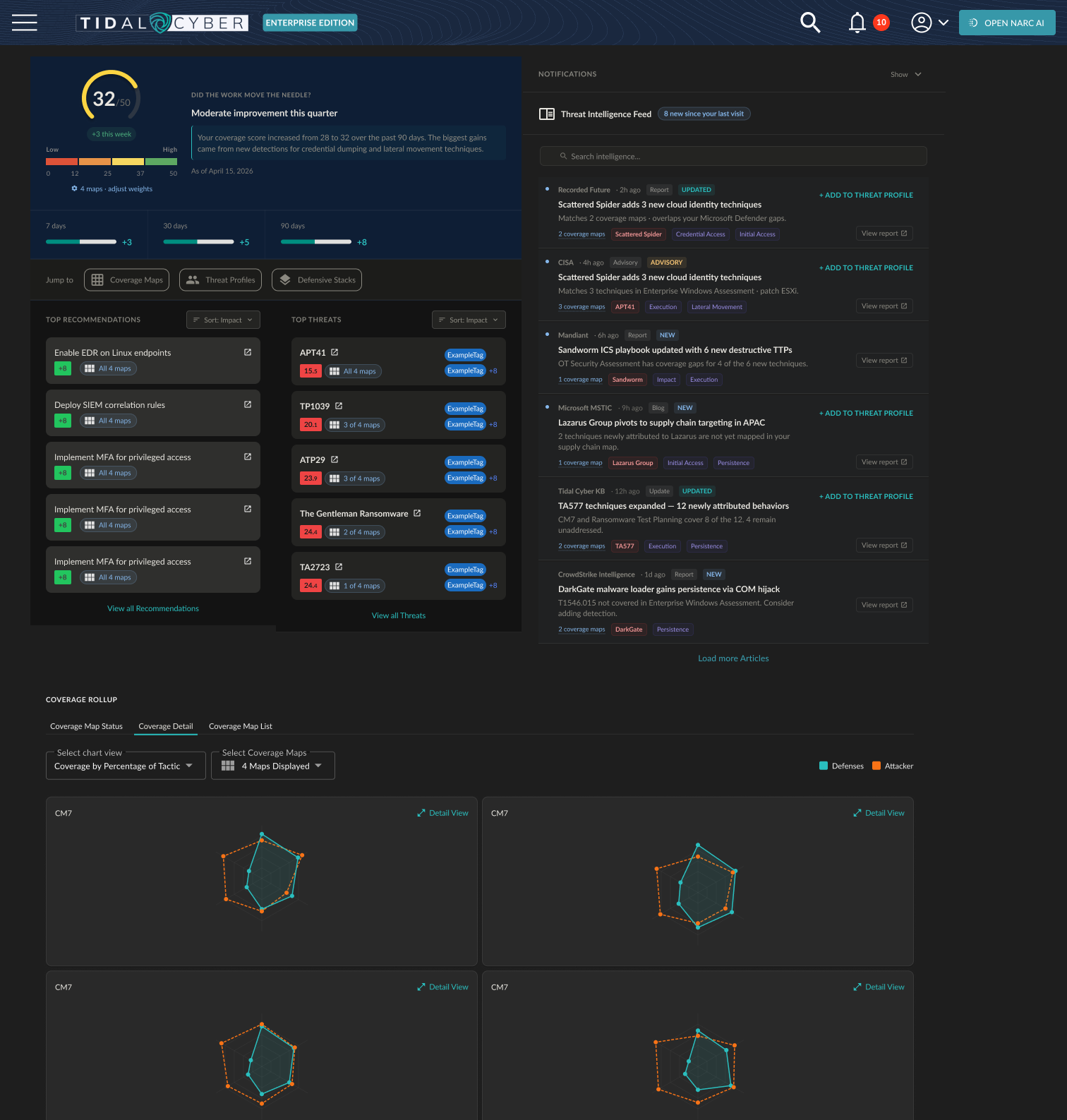Click the Search intelligence input field
This screenshot has width=1067, height=1120.
(x=733, y=156)
